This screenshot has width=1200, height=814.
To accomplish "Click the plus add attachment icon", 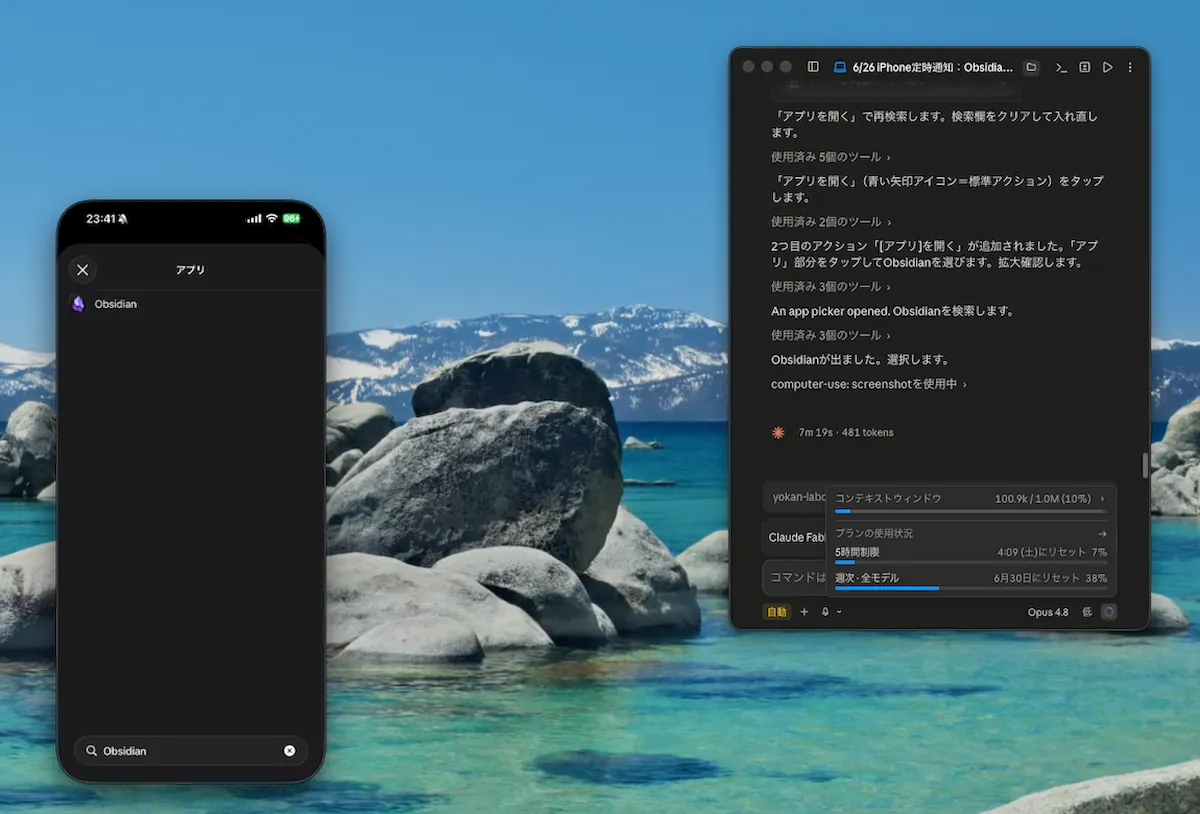I will [x=804, y=612].
